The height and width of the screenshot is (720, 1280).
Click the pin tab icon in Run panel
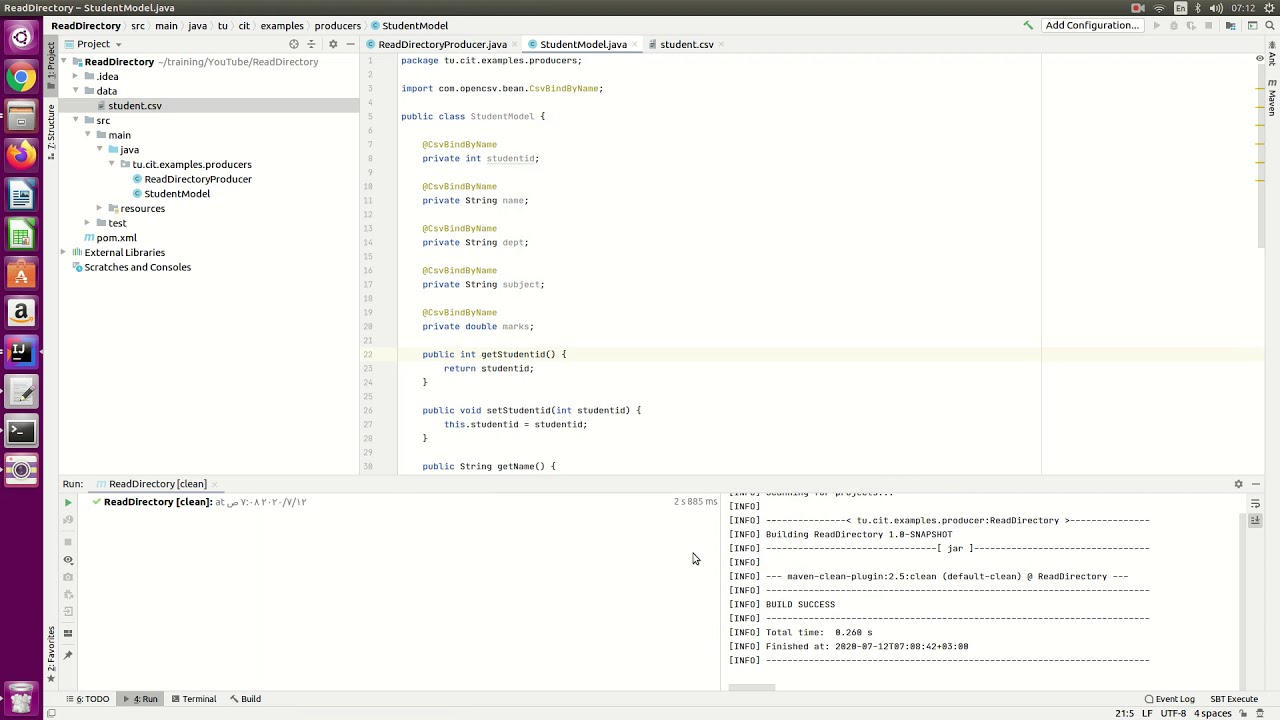tap(68, 655)
